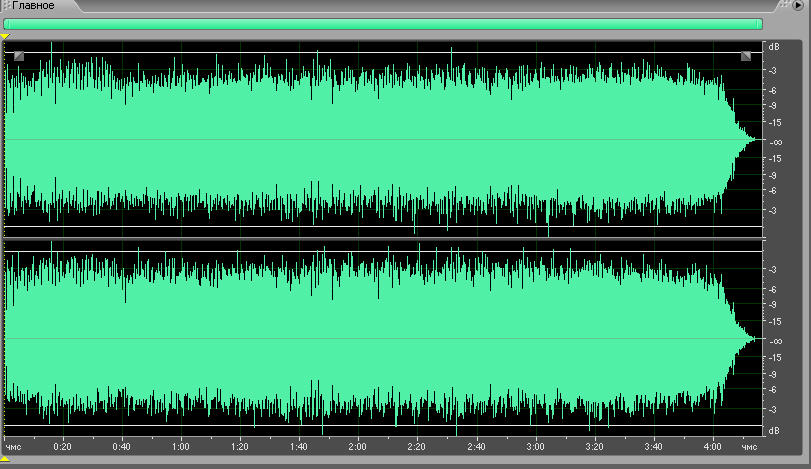Click the 4:00 mark on the time ruler

(712, 445)
